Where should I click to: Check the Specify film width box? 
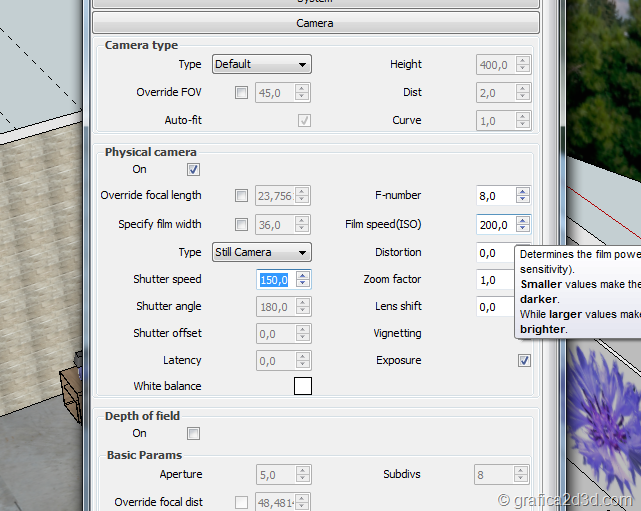coord(241,225)
